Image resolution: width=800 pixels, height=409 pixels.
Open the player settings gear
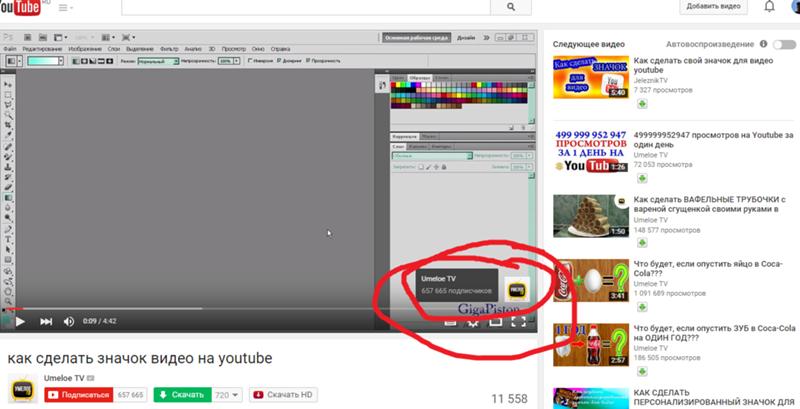472,322
